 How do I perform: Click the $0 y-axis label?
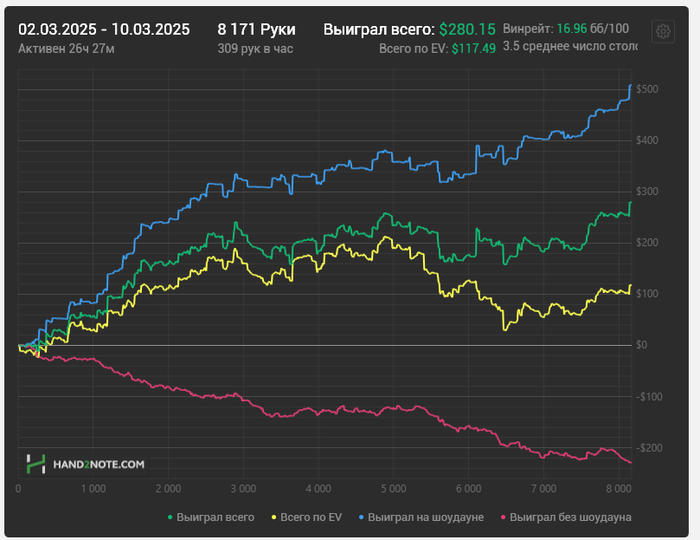642,345
